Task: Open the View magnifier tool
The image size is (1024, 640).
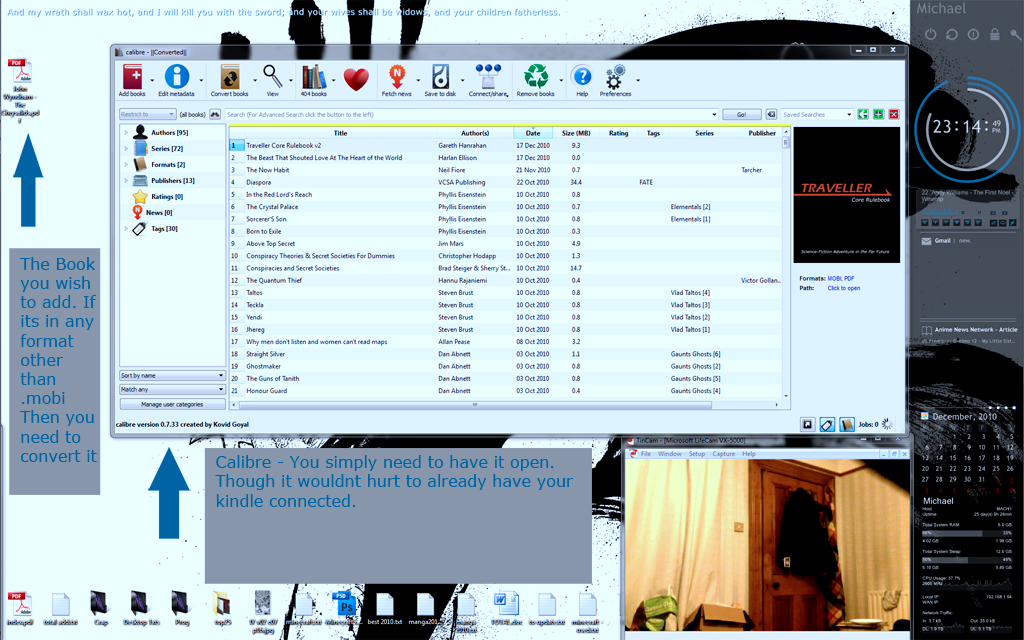Action: [272, 77]
